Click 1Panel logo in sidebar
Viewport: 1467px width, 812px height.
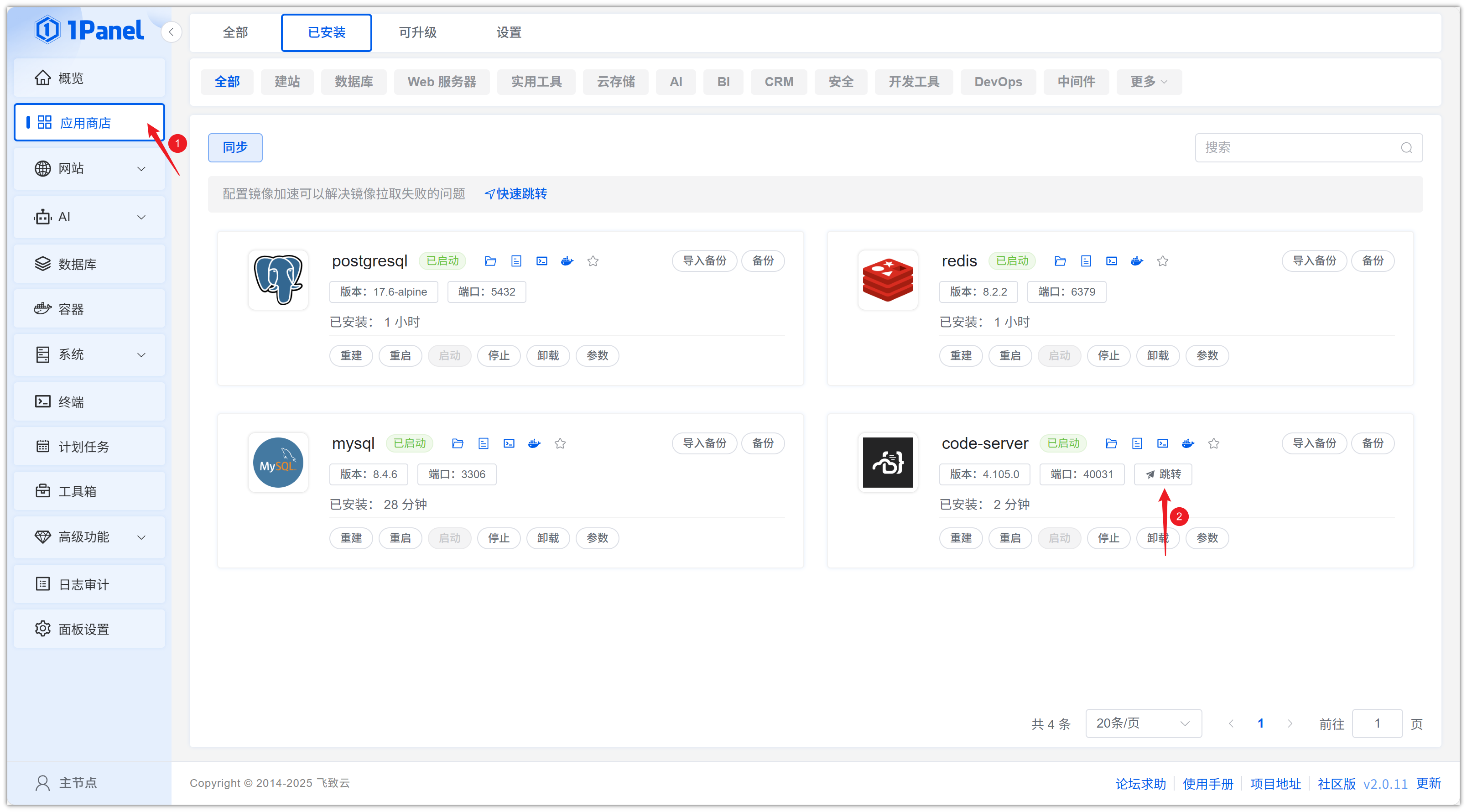(89, 30)
